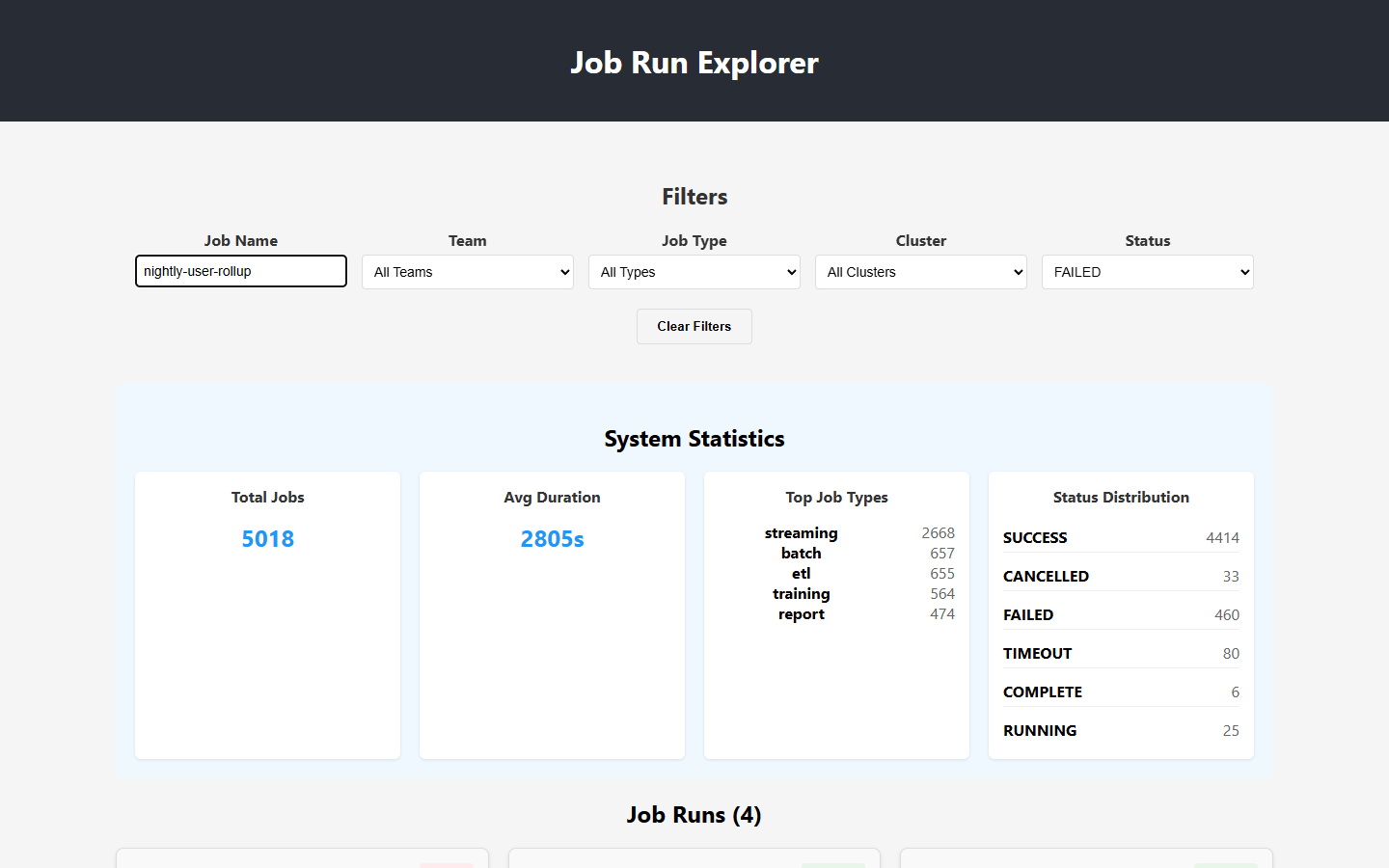Open the All Types job type dropdown

click(x=694, y=272)
